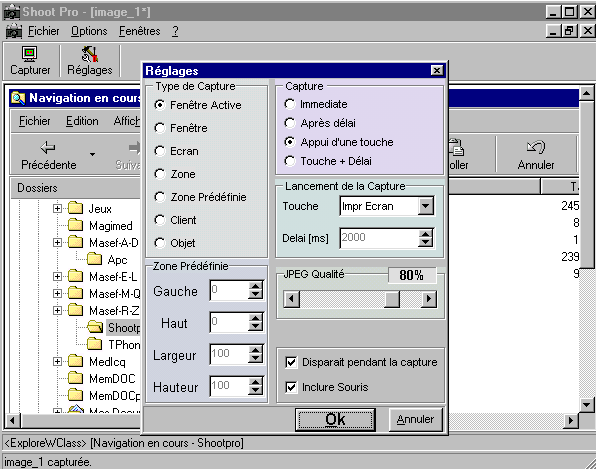Select Appui d'une touche option

pyautogui.click(x=290, y=142)
